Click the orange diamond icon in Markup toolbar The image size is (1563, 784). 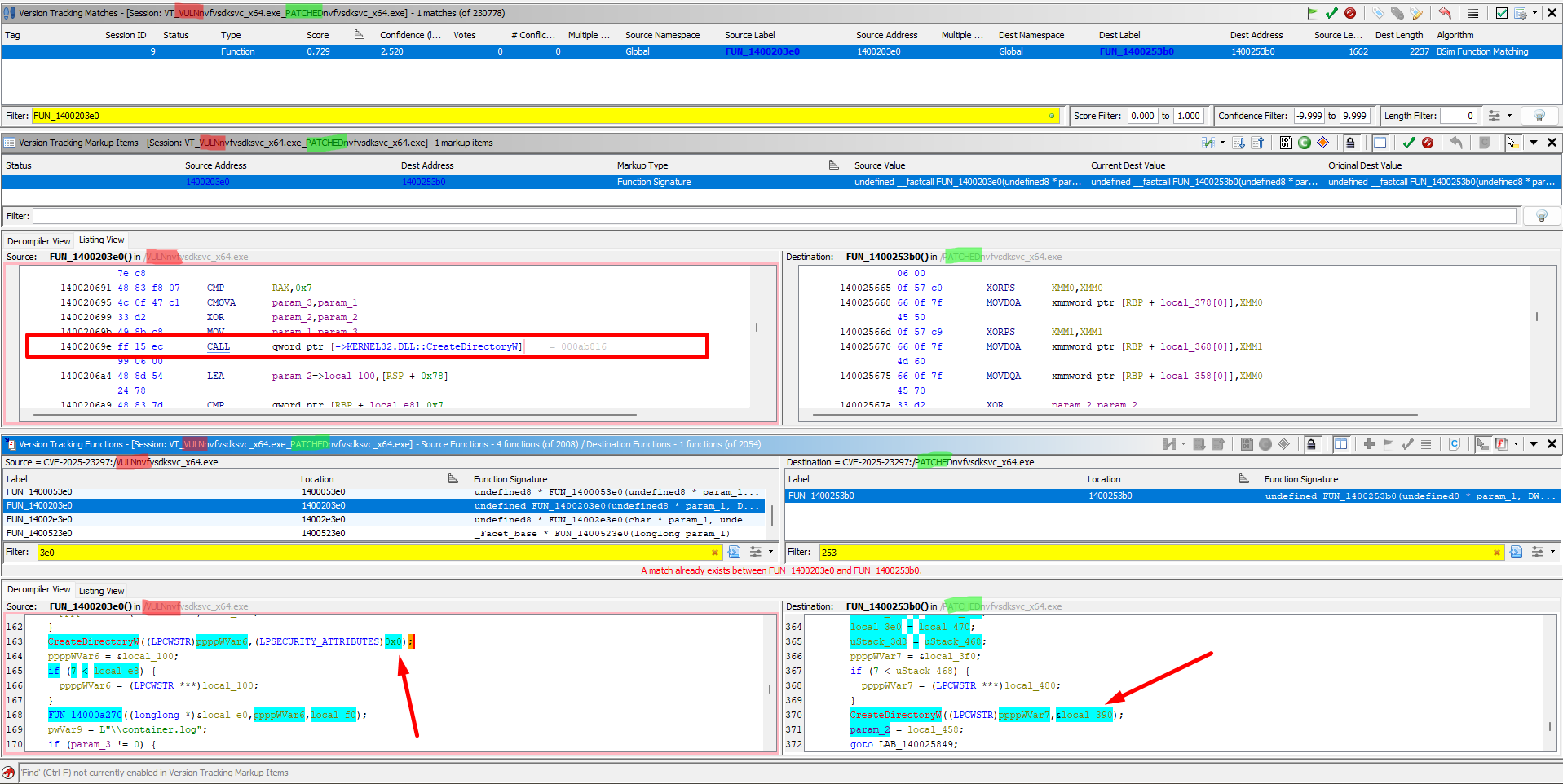coord(1323,143)
